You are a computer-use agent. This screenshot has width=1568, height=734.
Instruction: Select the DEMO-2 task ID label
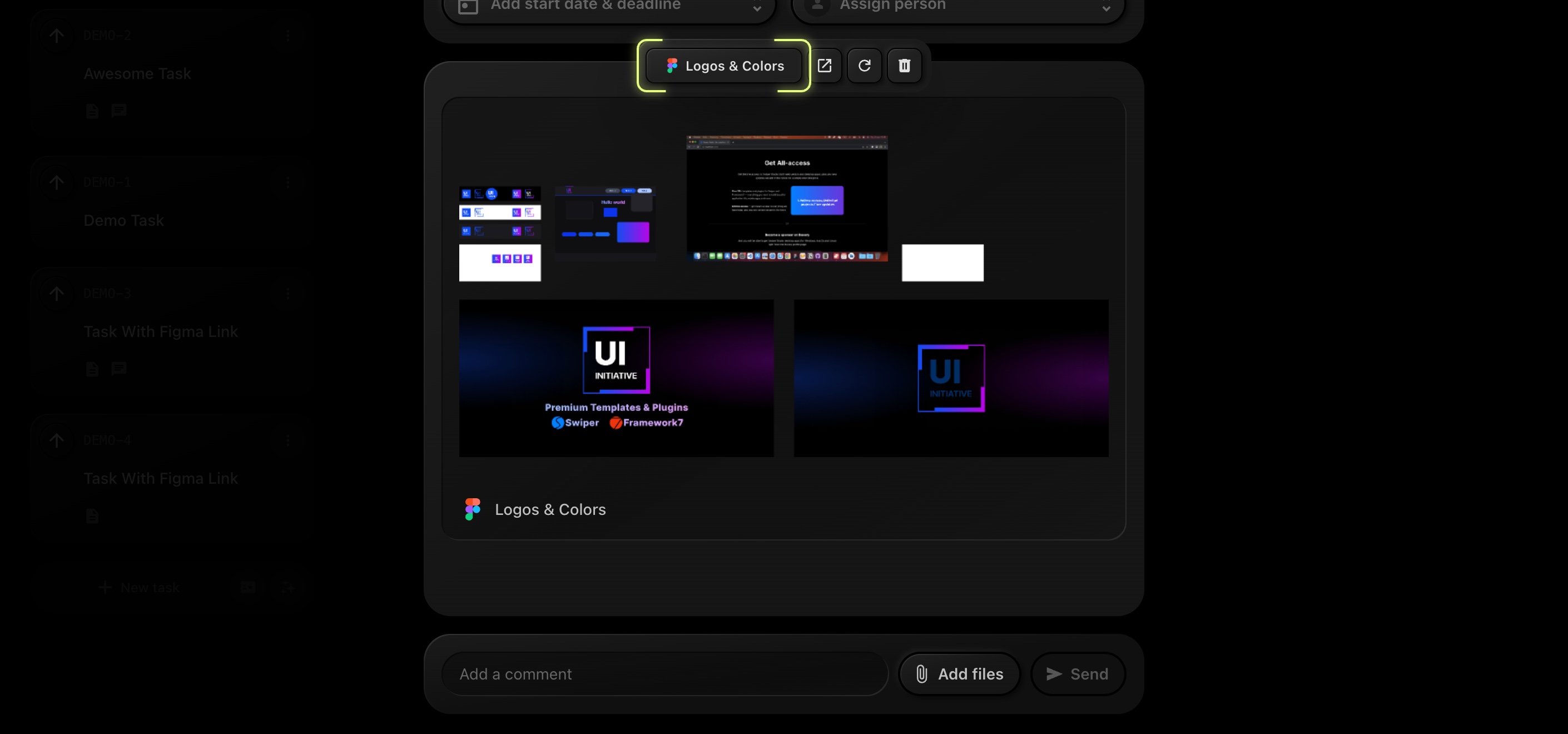pyautogui.click(x=107, y=36)
